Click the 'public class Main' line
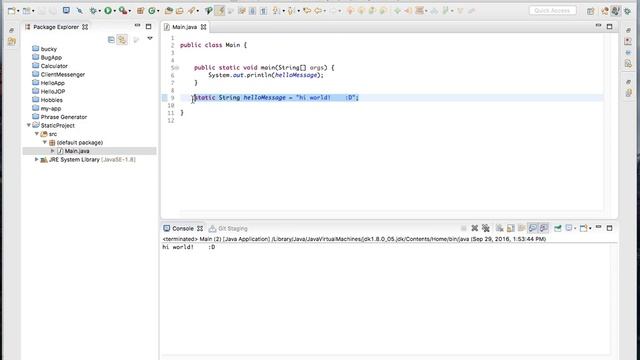Screen dimensions: 640x360 click(213, 45)
